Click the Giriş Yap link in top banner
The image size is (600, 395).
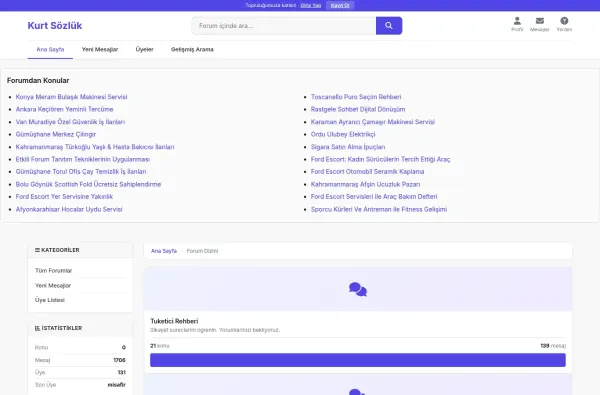point(311,5)
